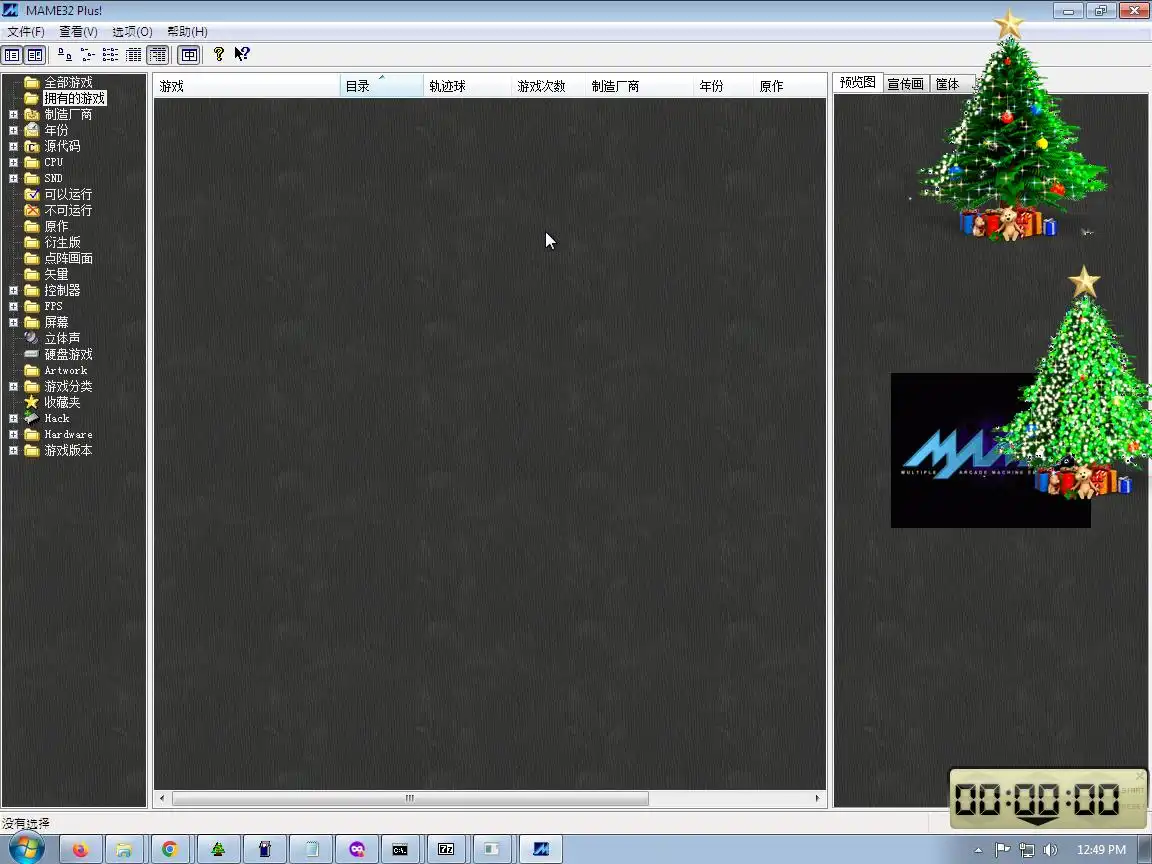Screen dimensions: 1152x864
Task: Click the game list scrollbar left arrow
Action: coord(162,799)
